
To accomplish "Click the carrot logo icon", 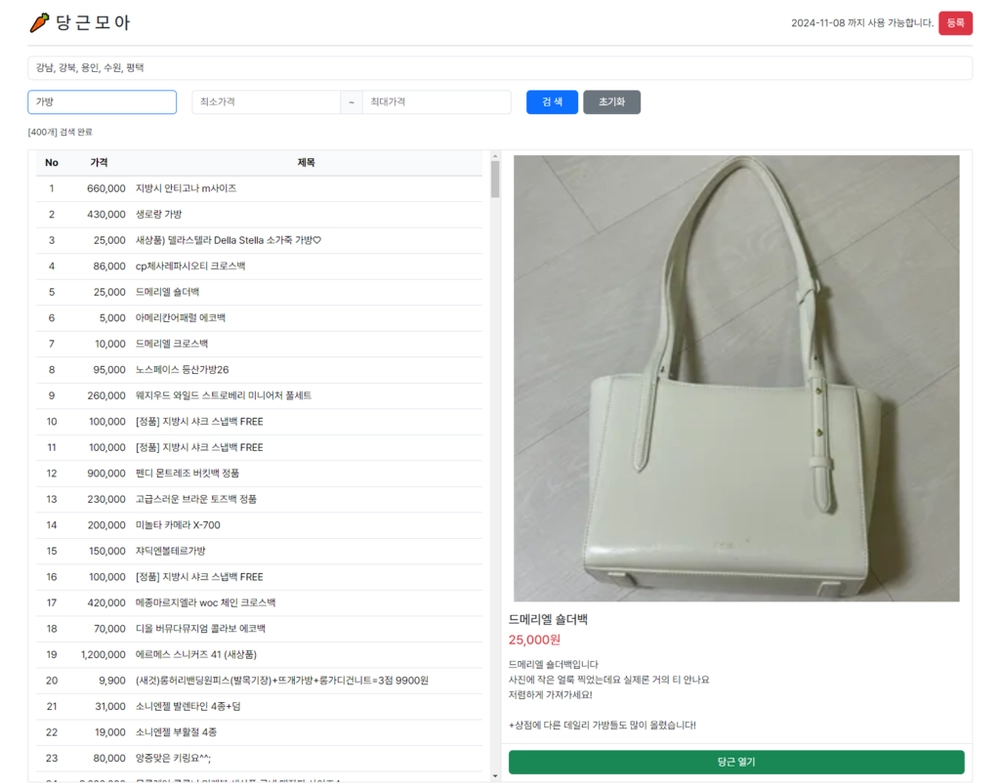I will (x=40, y=23).
